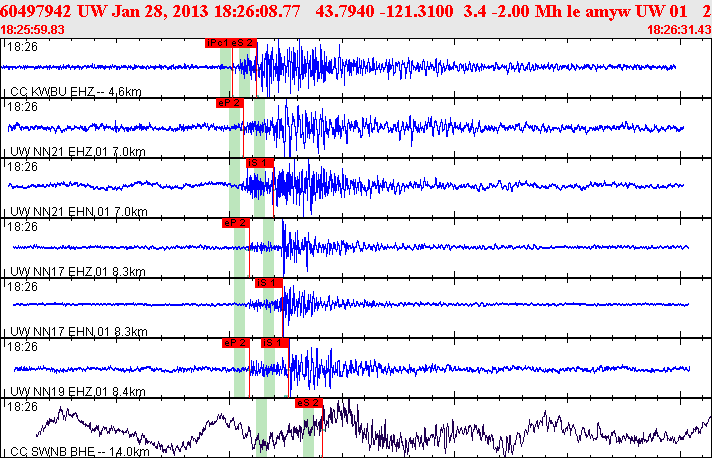Click the UW NN17 EHN station label
Image resolution: width=712 pixels, height=458 pixels.
77,332
